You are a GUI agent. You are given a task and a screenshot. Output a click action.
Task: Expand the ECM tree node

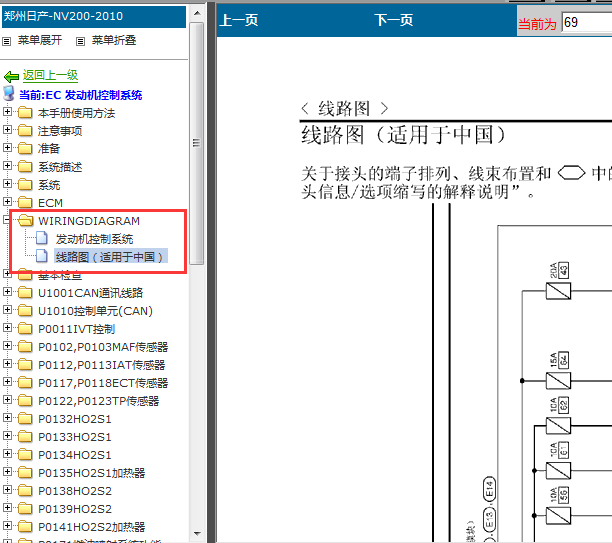pyautogui.click(x=7, y=201)
